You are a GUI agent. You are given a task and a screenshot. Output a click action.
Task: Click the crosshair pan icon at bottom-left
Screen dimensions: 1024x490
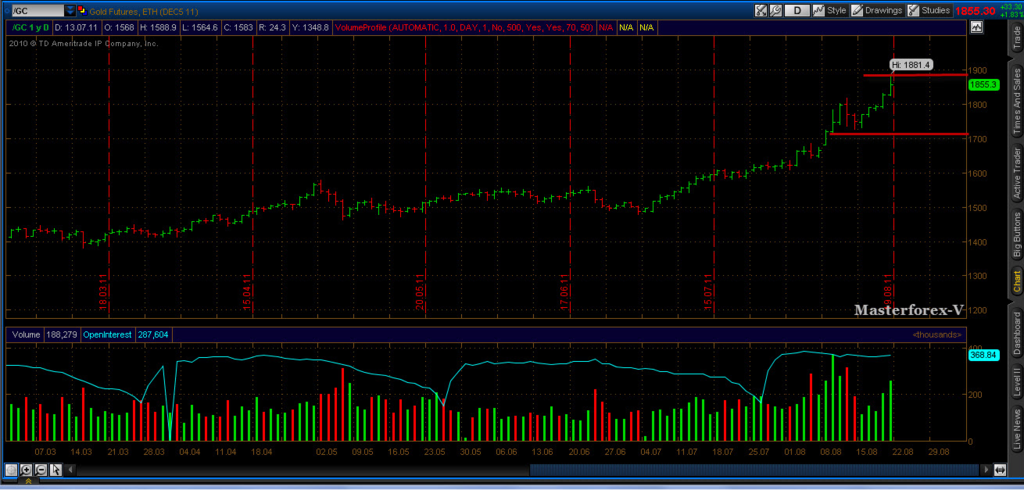point(11,469)
